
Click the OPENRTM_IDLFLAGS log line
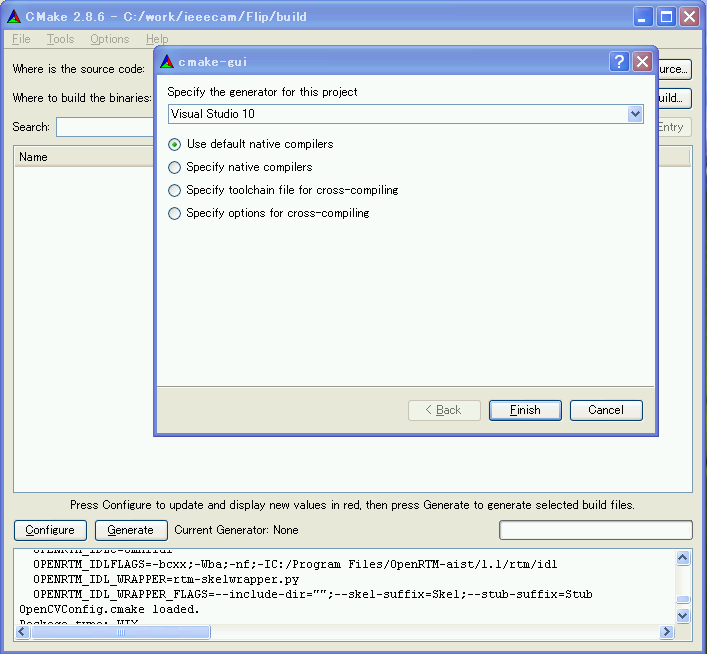point(295,564)
